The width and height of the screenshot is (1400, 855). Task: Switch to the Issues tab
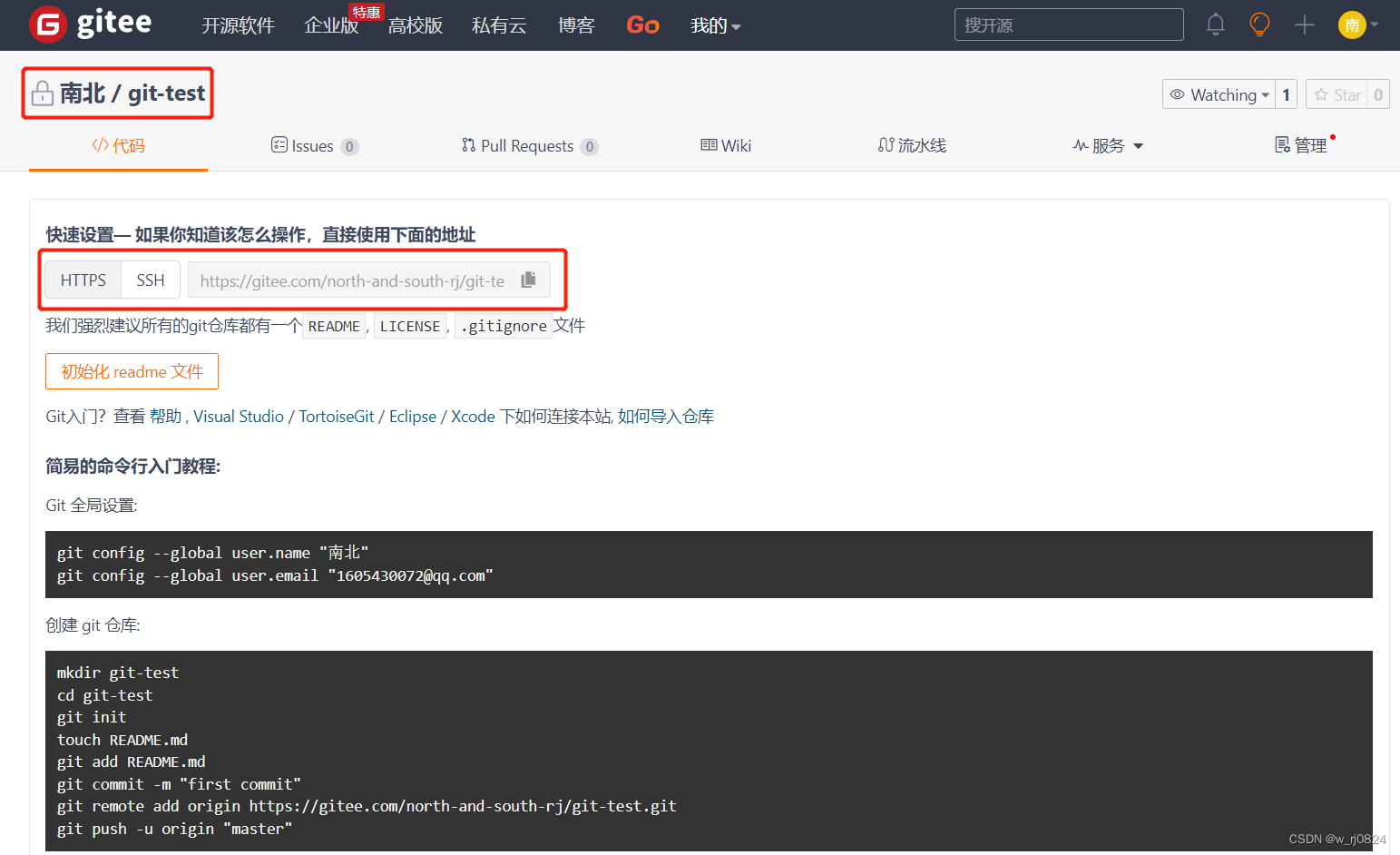(314, 146)
